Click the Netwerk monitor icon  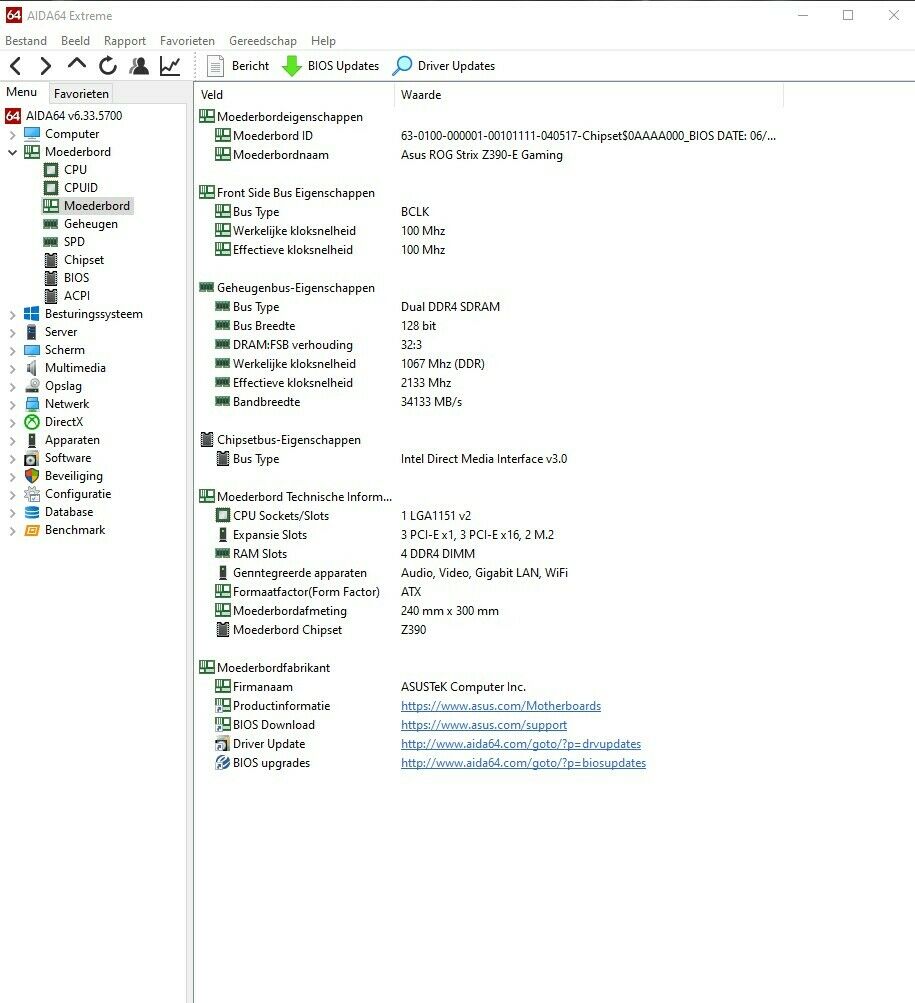(31, 404)
